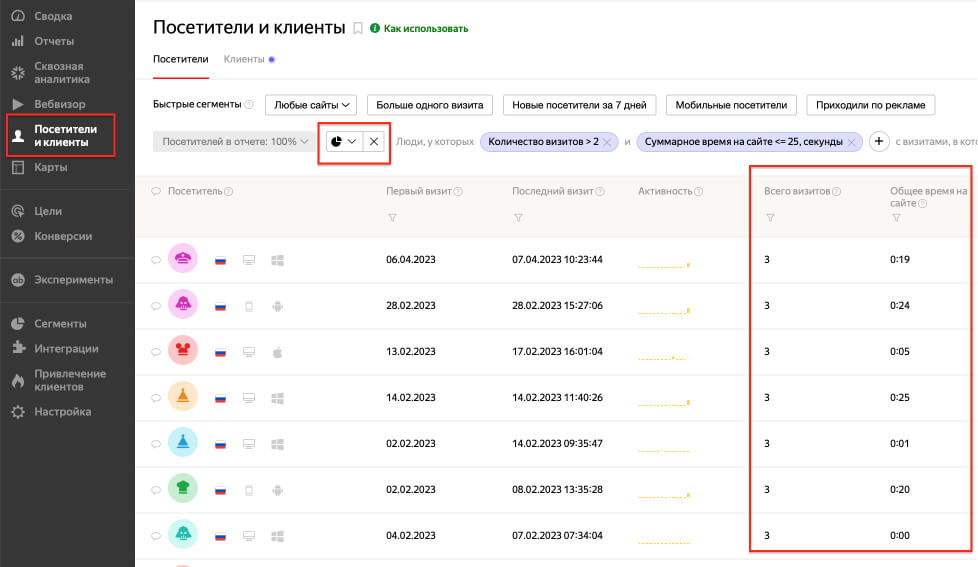Viewport: 978px width, 567px height.
Task: Select the Посетители tab
Action: pyautogui.click(x=180, y=59)
